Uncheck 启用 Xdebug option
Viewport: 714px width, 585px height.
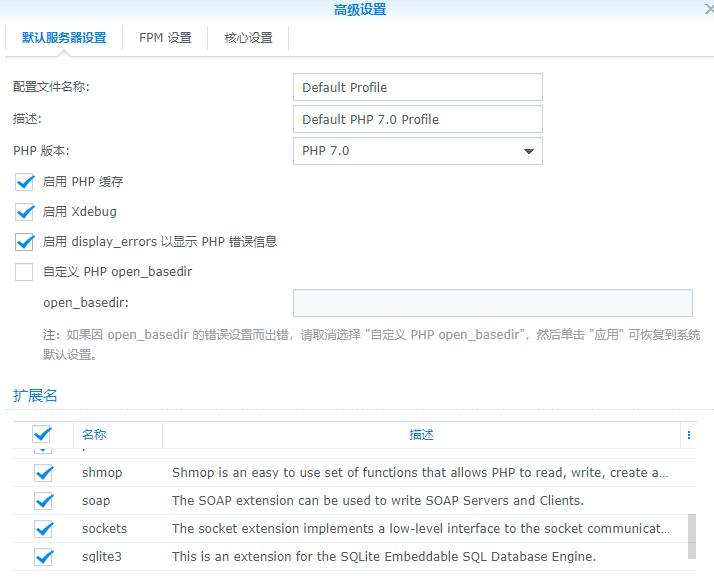point(25,212)
